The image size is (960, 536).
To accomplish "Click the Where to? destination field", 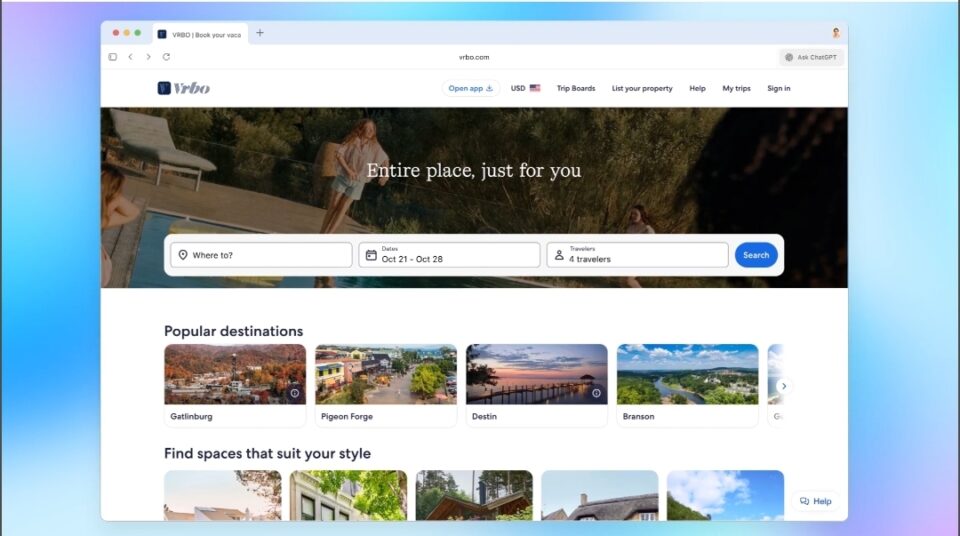I will click(x=261, y=255).
